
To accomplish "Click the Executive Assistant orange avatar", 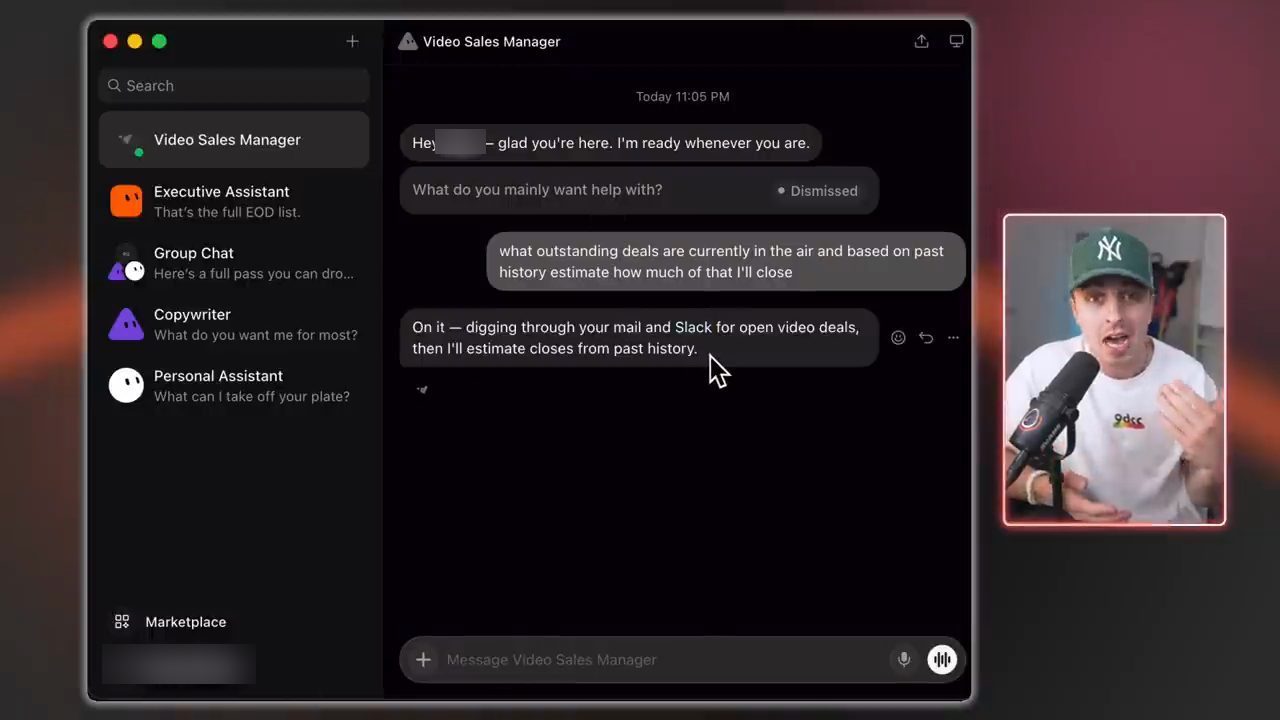I will [x=126, y=201].
